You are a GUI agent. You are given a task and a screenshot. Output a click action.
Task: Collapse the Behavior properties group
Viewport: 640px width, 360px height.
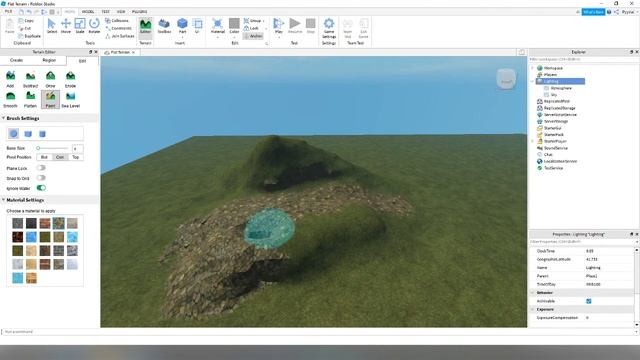(532, 293)
